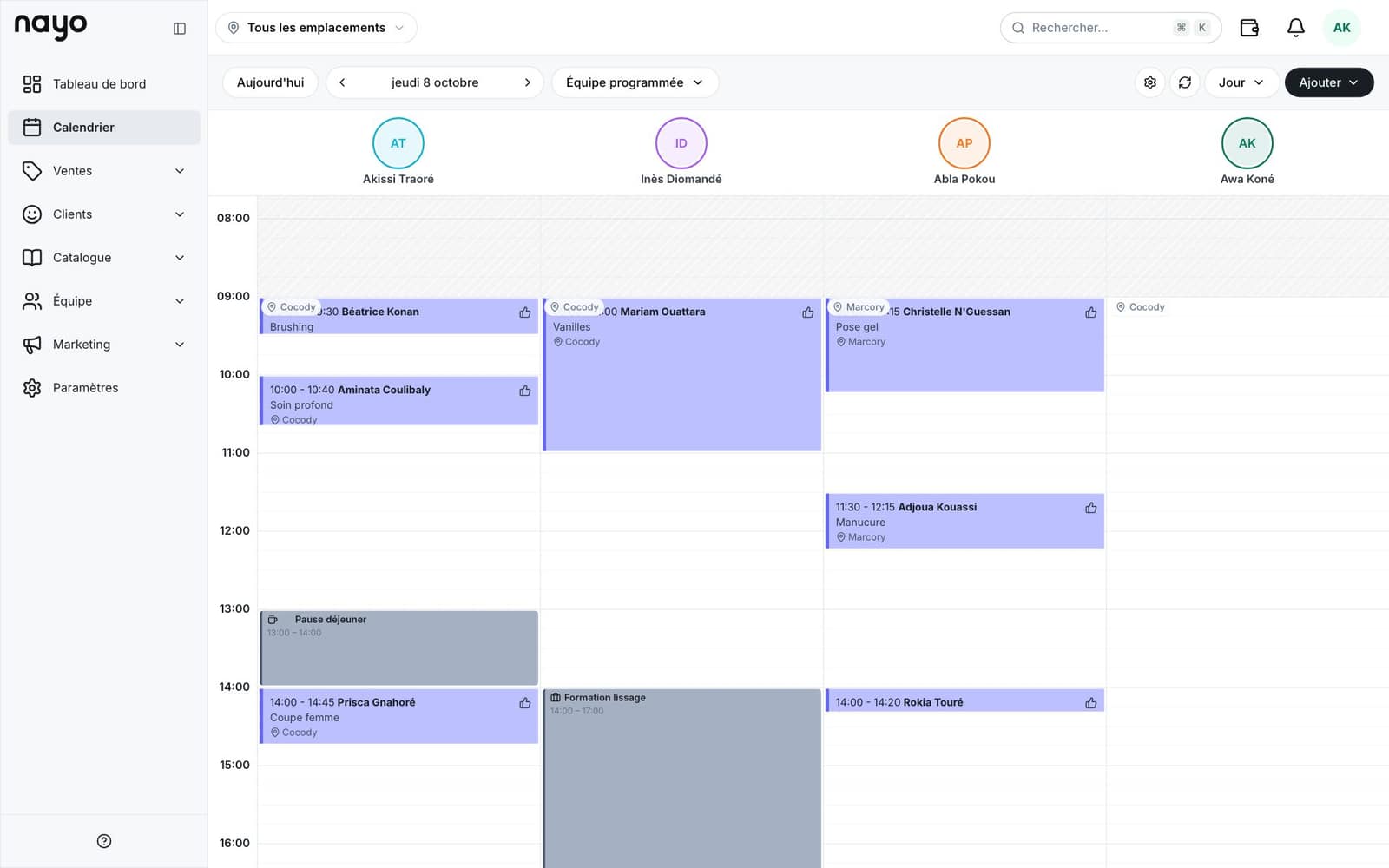Image resolution: width=1389 pixels, height=868 pixels.
Task: Go to Tableau de bord
Action: [x=104, y=84]
